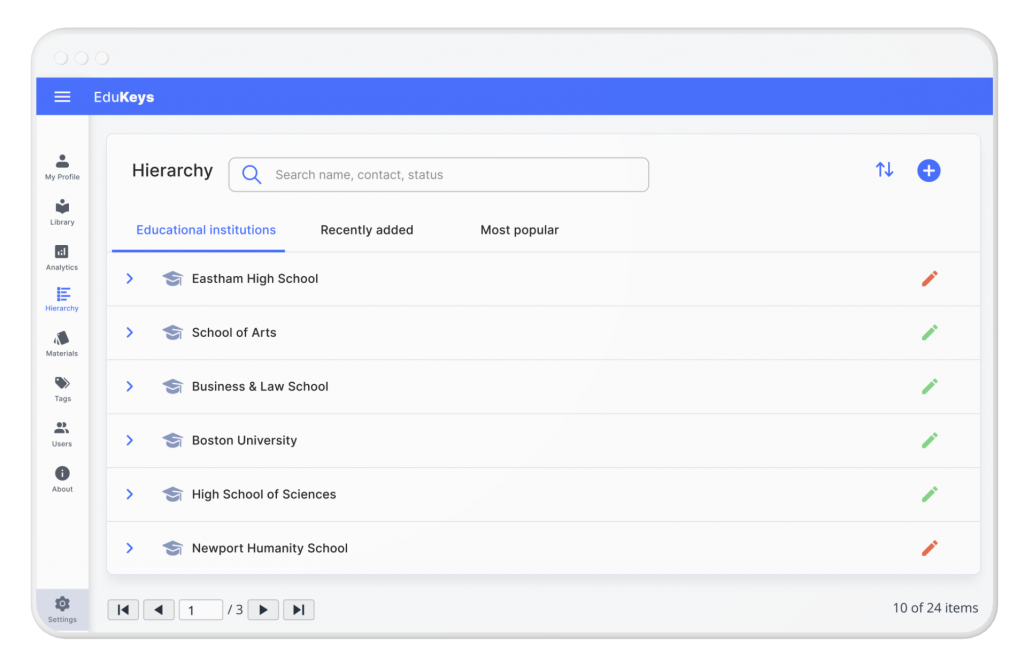Open the About page icon

[61, 478]
